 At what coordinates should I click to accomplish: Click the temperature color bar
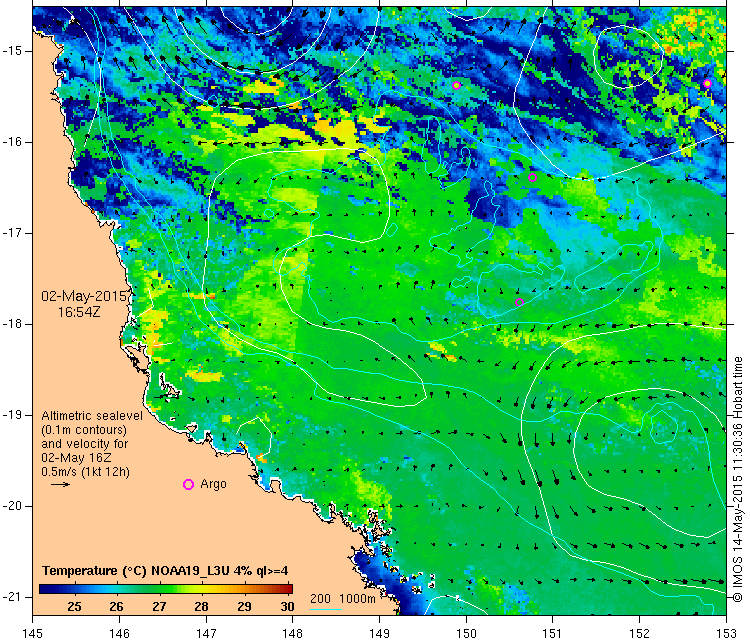coord(166,589)
